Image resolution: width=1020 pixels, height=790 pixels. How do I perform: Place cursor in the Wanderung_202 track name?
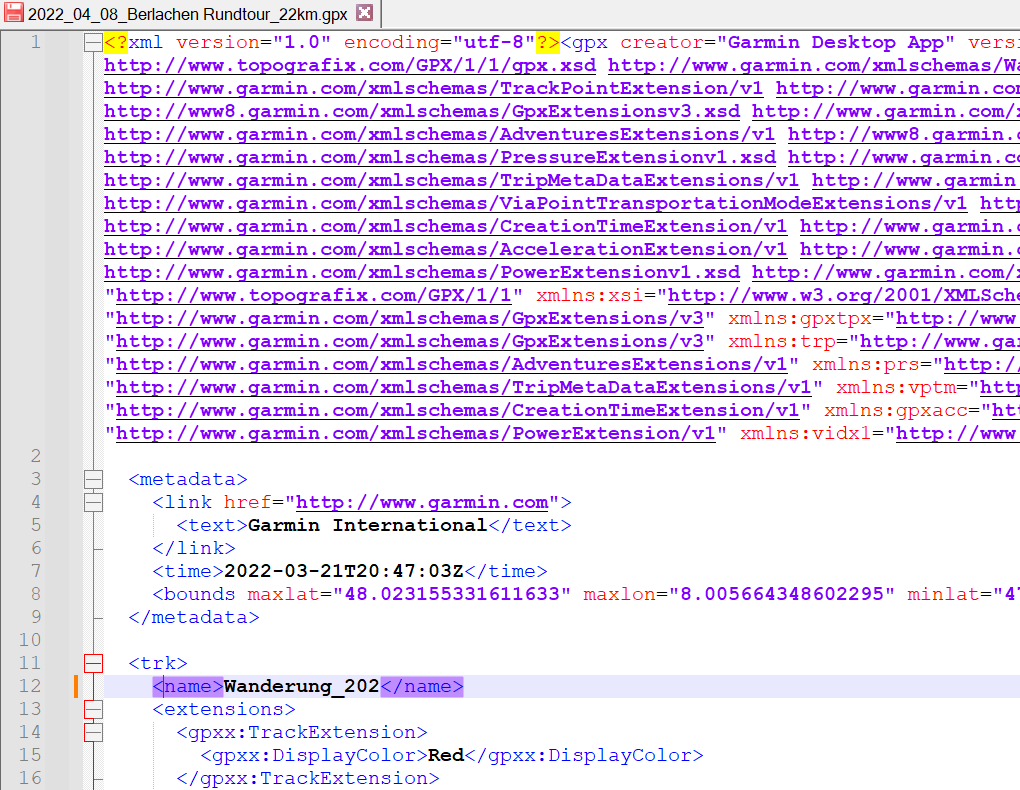pyautogui.click(x=301, y=686)
